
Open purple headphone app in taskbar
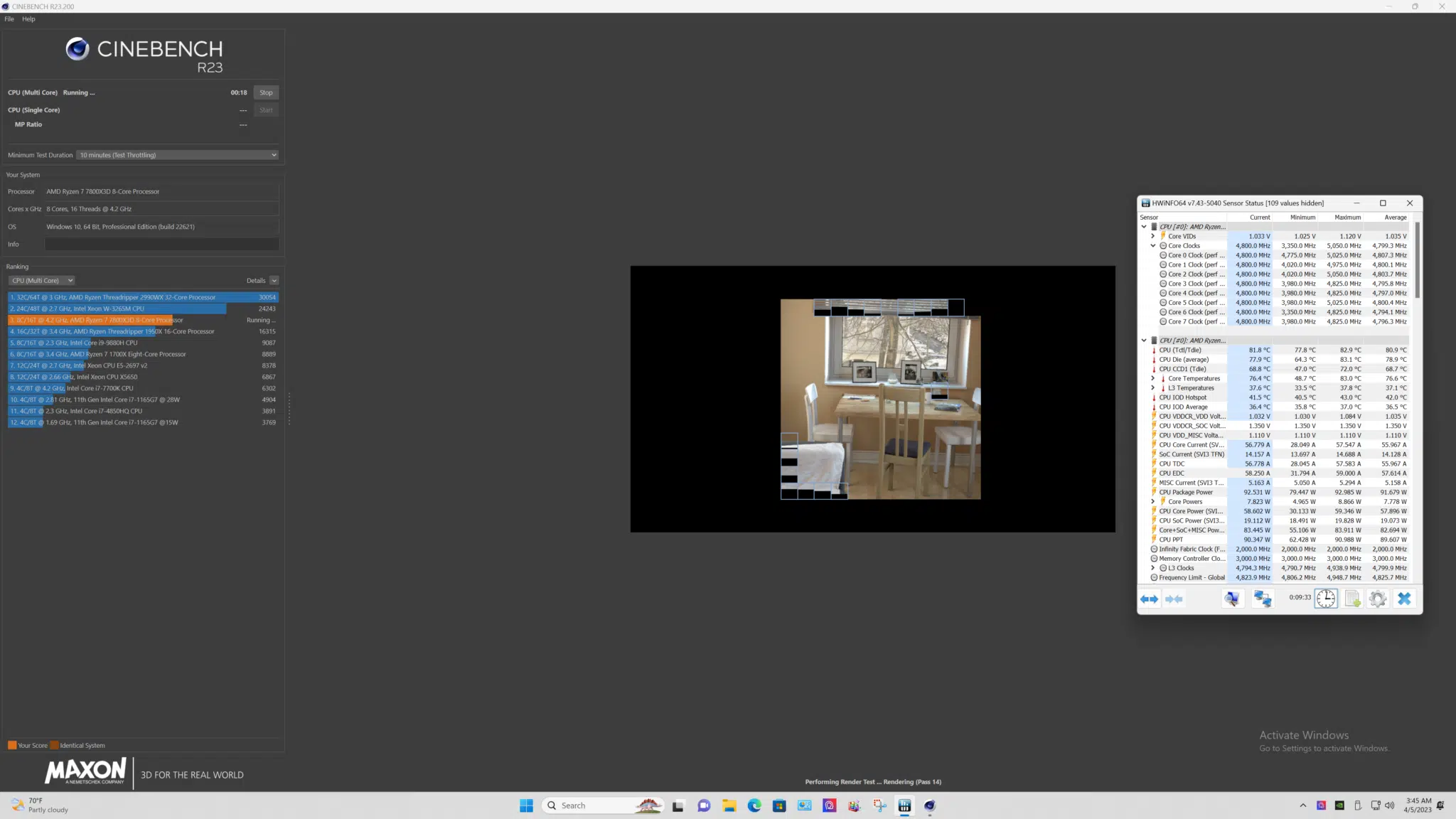coord(829,805)
